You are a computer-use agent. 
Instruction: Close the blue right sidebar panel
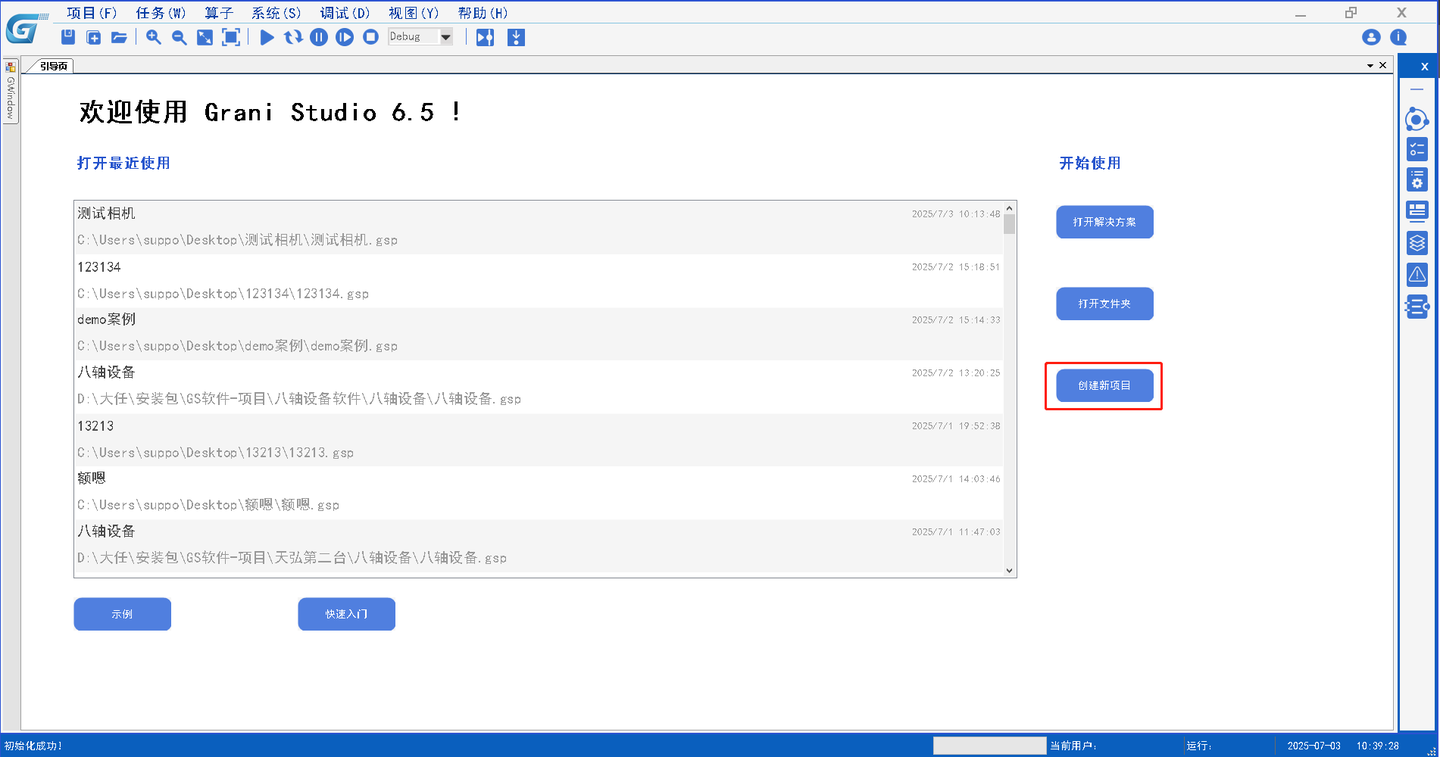(x=1424, y=66)
